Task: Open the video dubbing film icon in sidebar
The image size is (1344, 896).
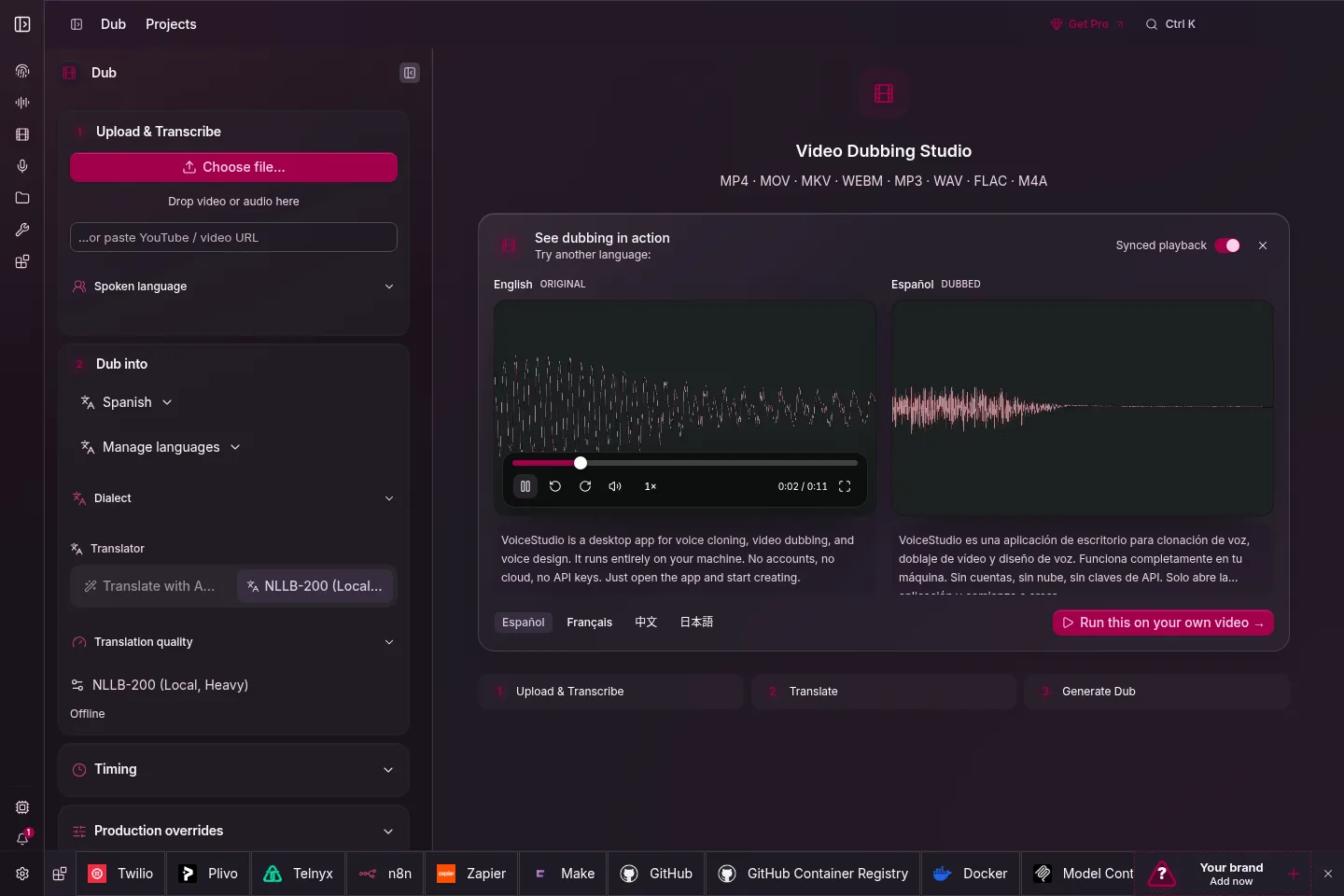Action: [x=22, y=134]
